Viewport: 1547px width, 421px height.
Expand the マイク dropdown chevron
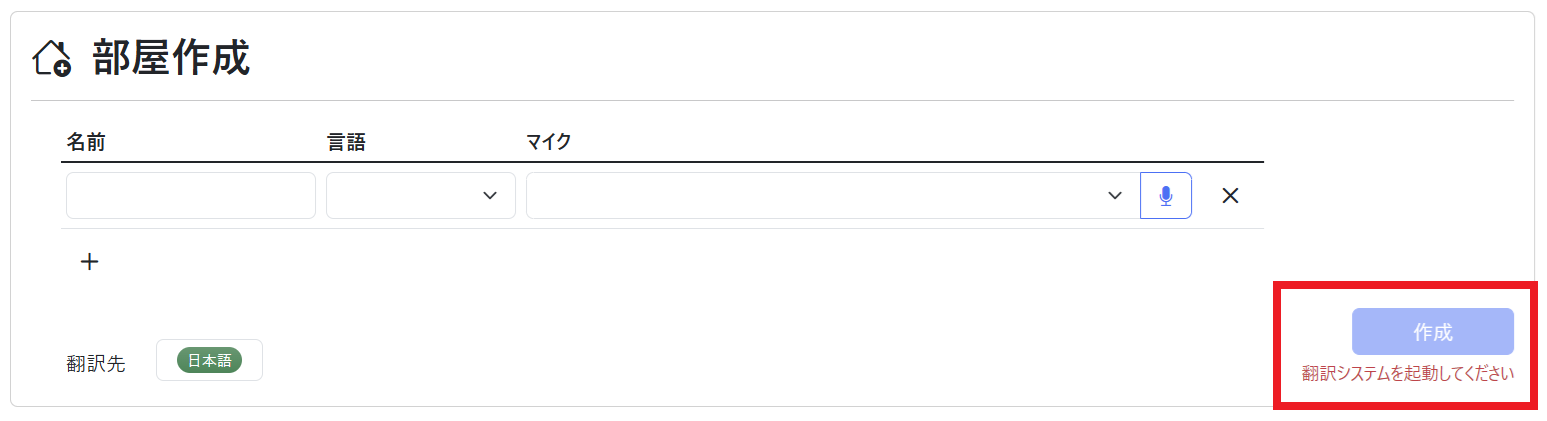pos(1115,196)
